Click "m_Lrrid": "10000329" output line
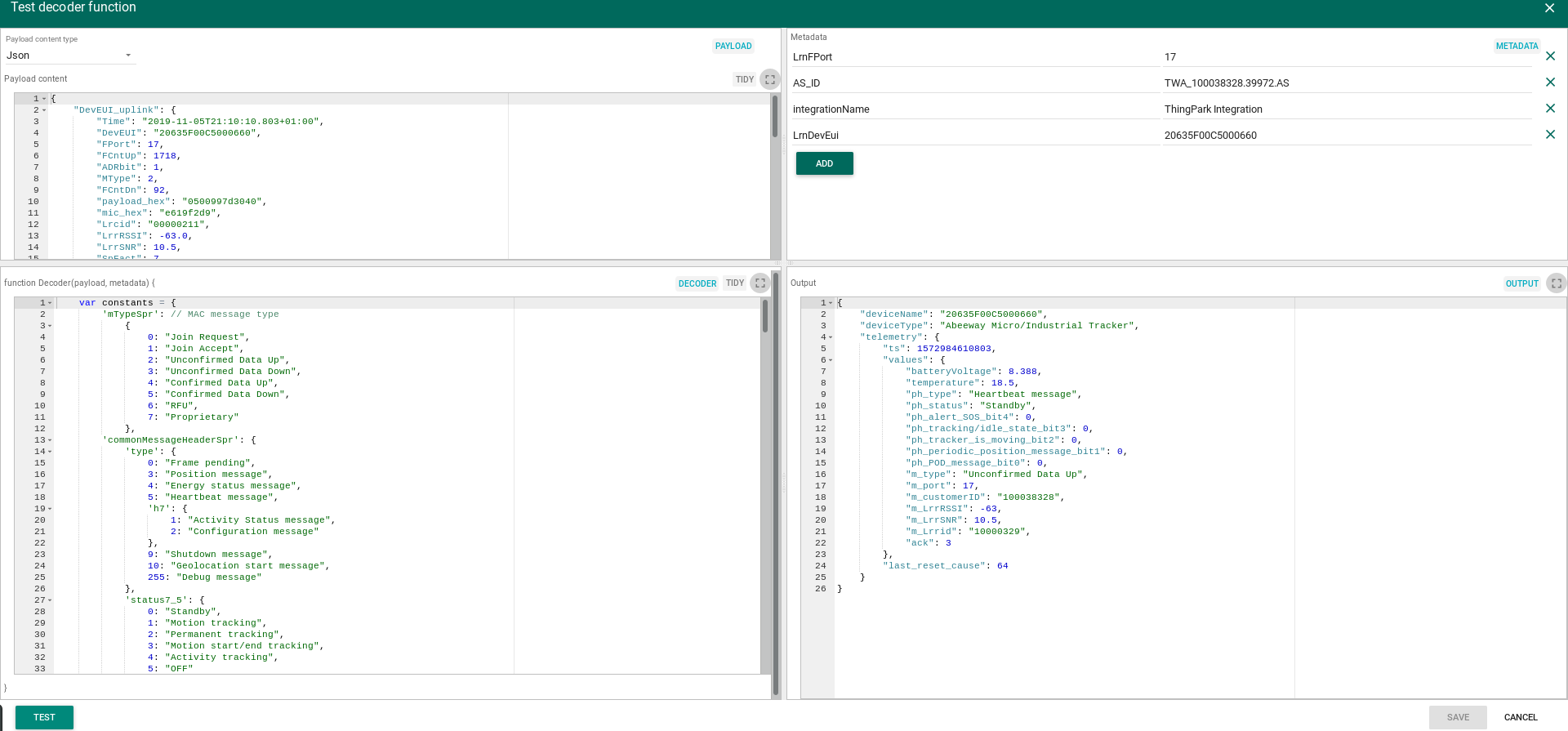Screen dimensions: 1568x731 click(968, 532)
